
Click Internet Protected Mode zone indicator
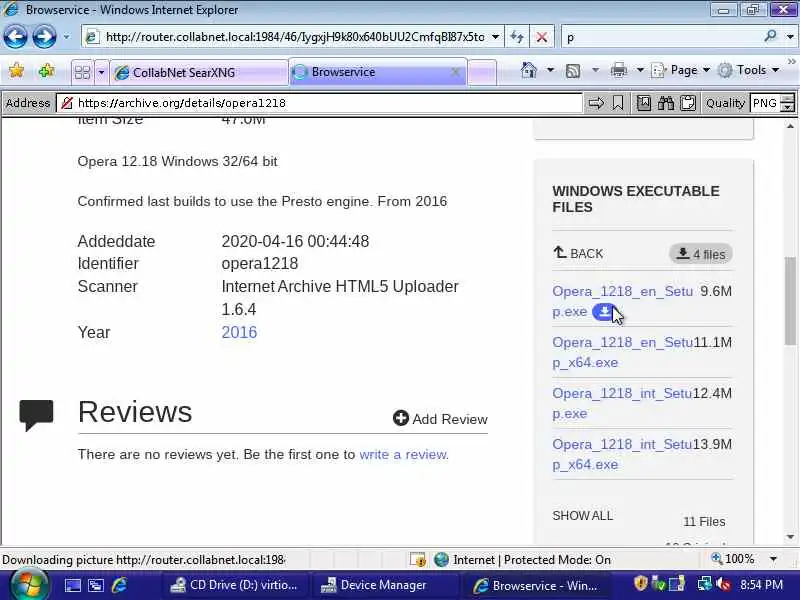click(x=522, y=560)
